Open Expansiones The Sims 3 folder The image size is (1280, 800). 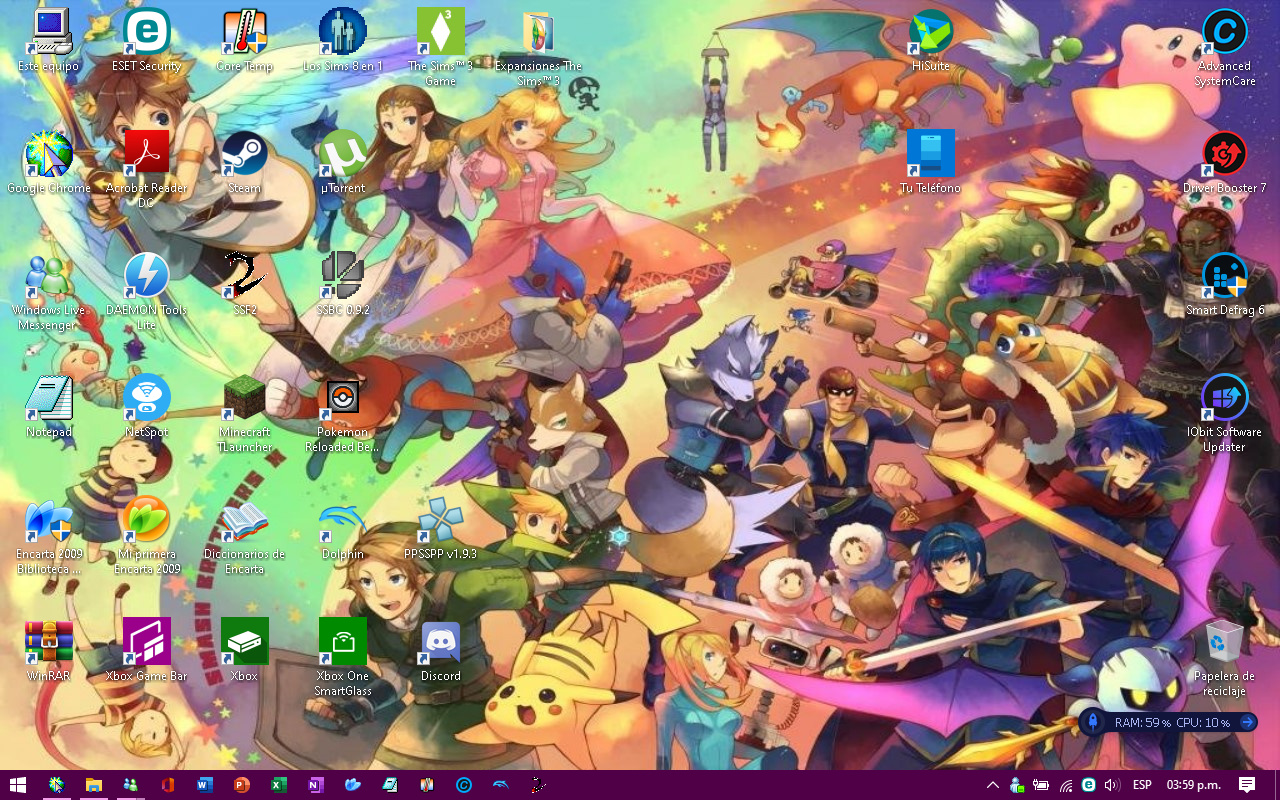click(539, 47)
